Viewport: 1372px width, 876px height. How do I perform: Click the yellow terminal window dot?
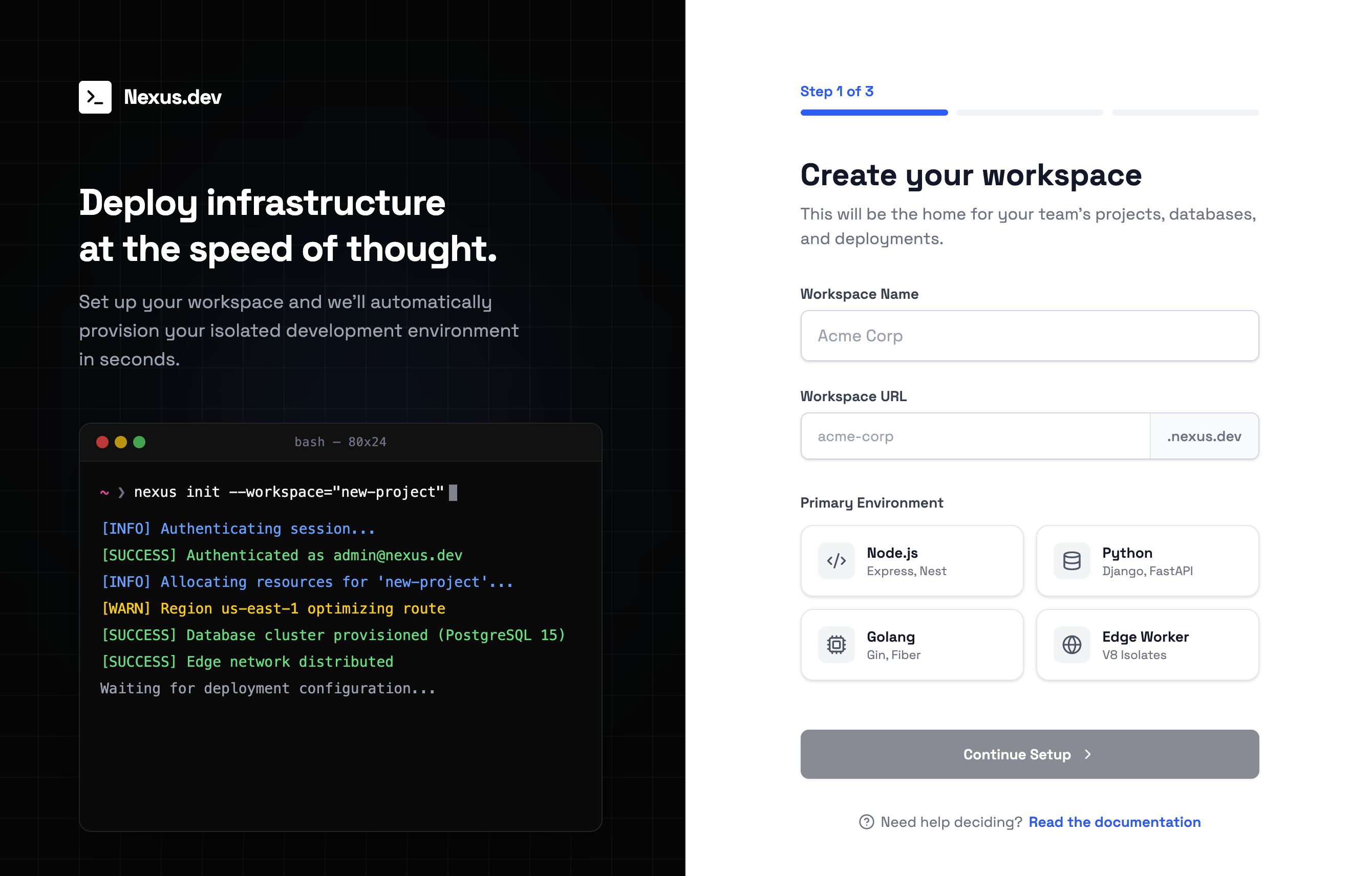point(121,442)
